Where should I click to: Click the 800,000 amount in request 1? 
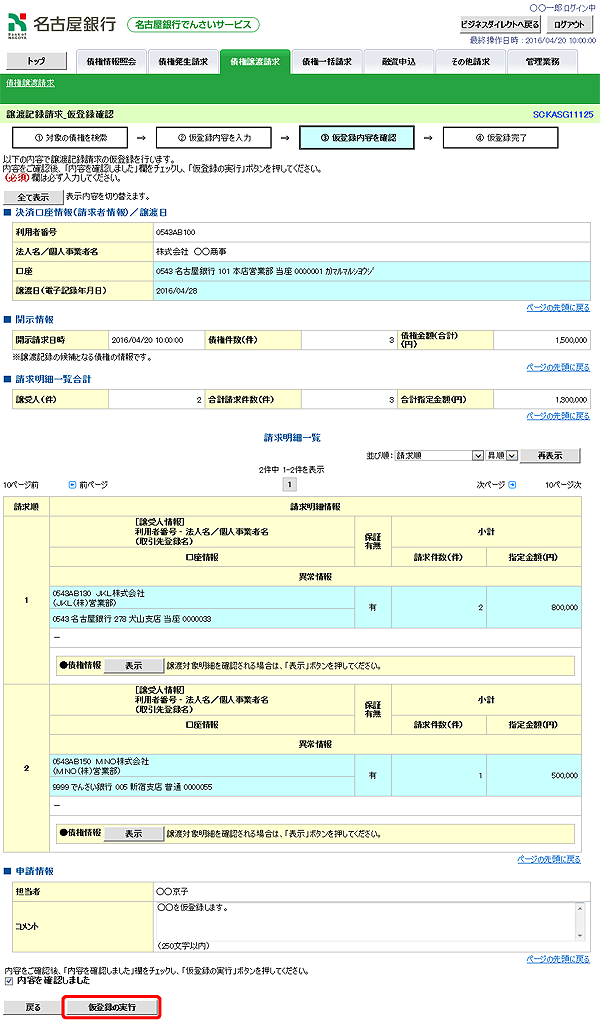pos(565,607)
